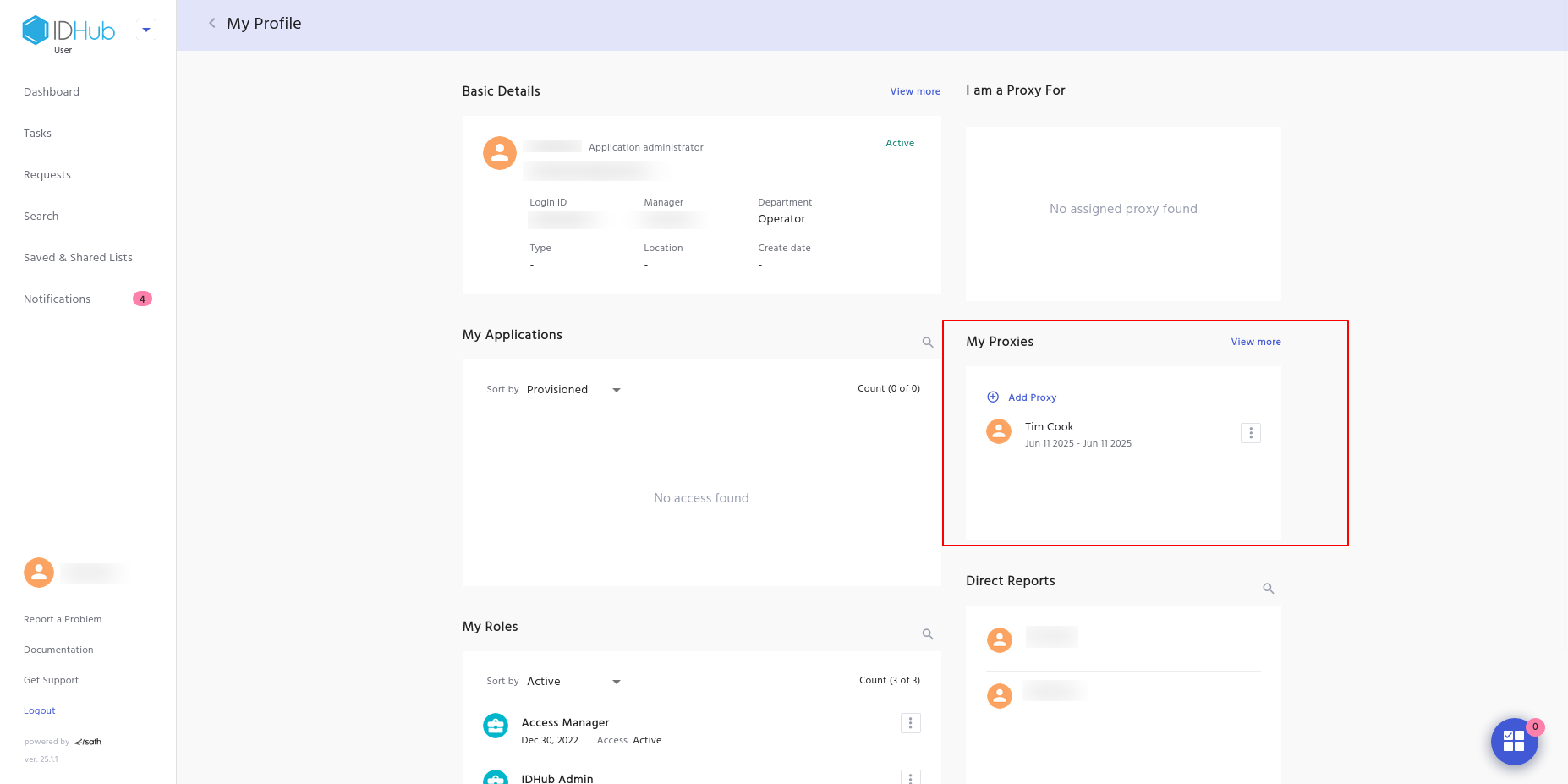Open Saved & Shared Lists

(x=78, y=258)
